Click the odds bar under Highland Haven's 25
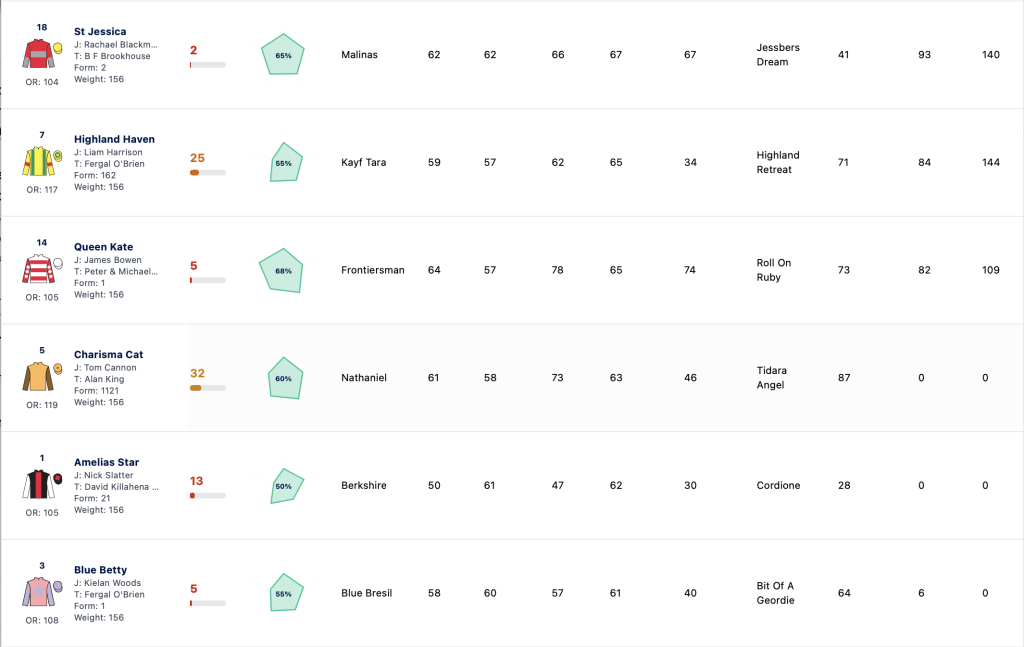The height and width of the screenshot is (647, 1024). (x=208, y=173)
